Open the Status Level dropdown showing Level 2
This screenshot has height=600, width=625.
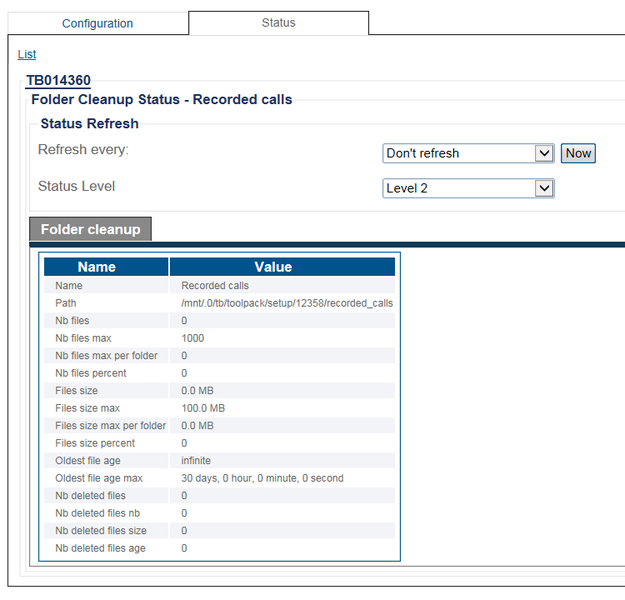point(468,188)
